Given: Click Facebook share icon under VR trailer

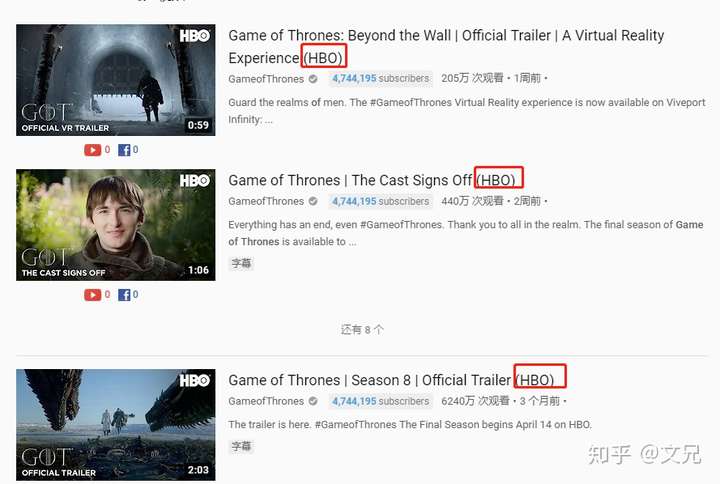Looking at the screenshot, I should click(x=124, y=150).
